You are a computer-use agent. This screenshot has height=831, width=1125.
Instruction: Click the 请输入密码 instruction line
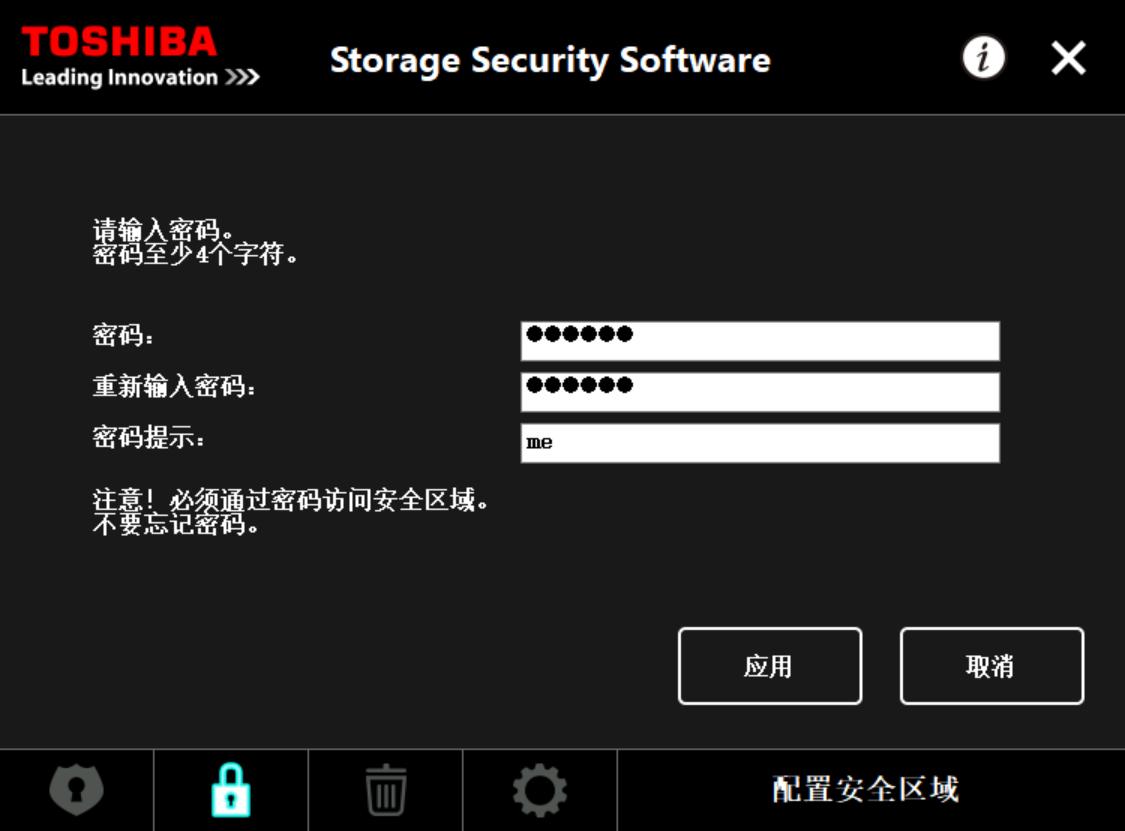click(164, 233)
